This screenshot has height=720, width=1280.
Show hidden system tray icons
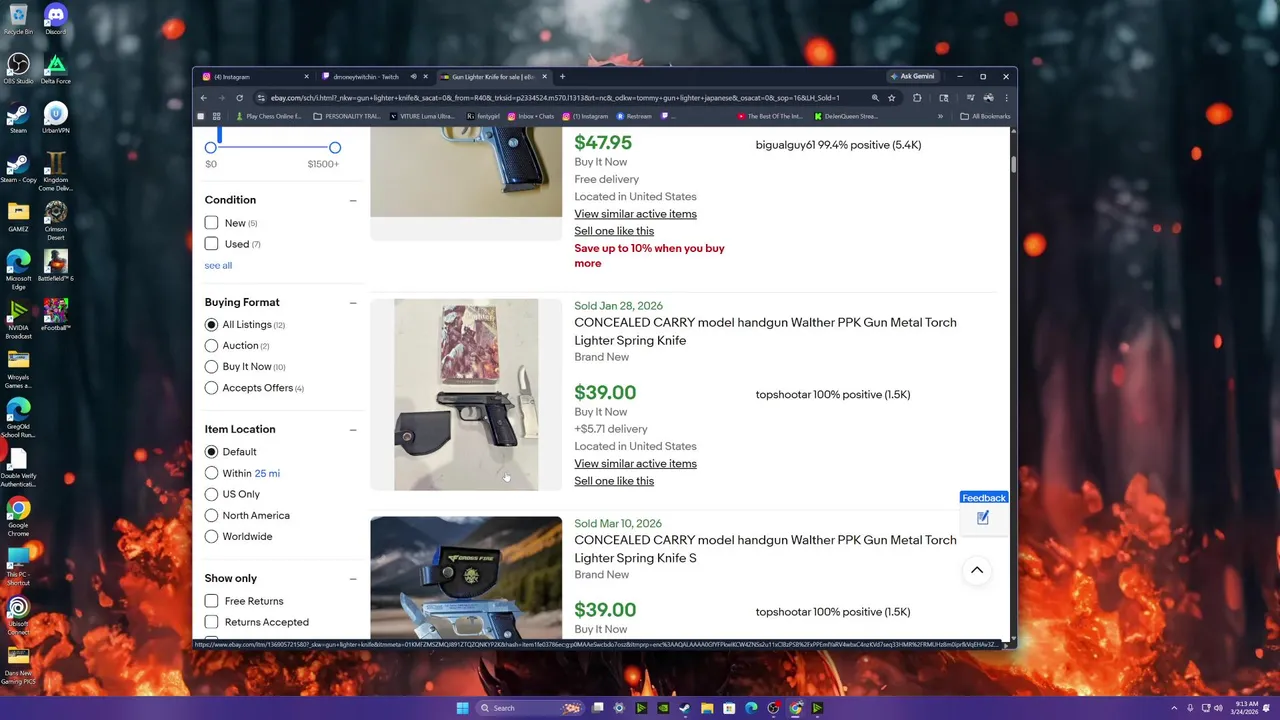1176,708
